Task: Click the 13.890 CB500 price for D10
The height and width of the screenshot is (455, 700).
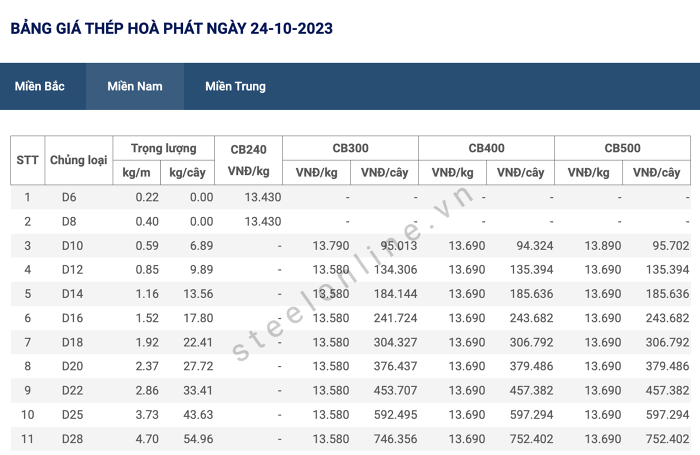Action: tap(603, 246)
